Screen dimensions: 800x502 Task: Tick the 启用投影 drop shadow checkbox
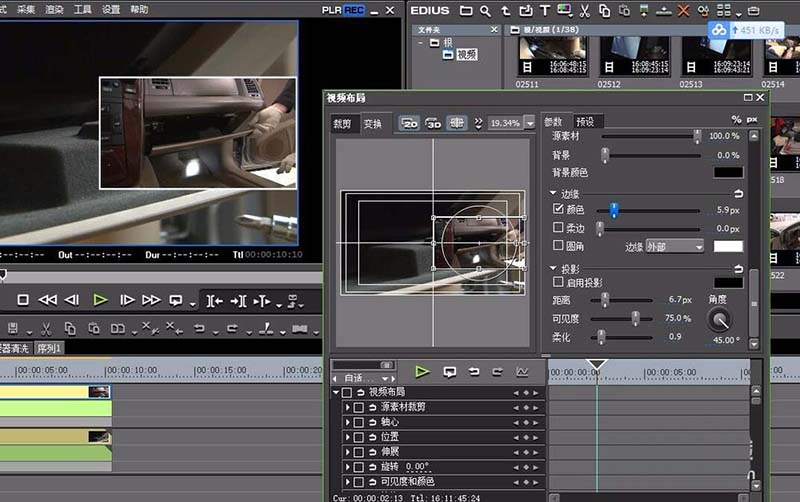click(558, 282)
